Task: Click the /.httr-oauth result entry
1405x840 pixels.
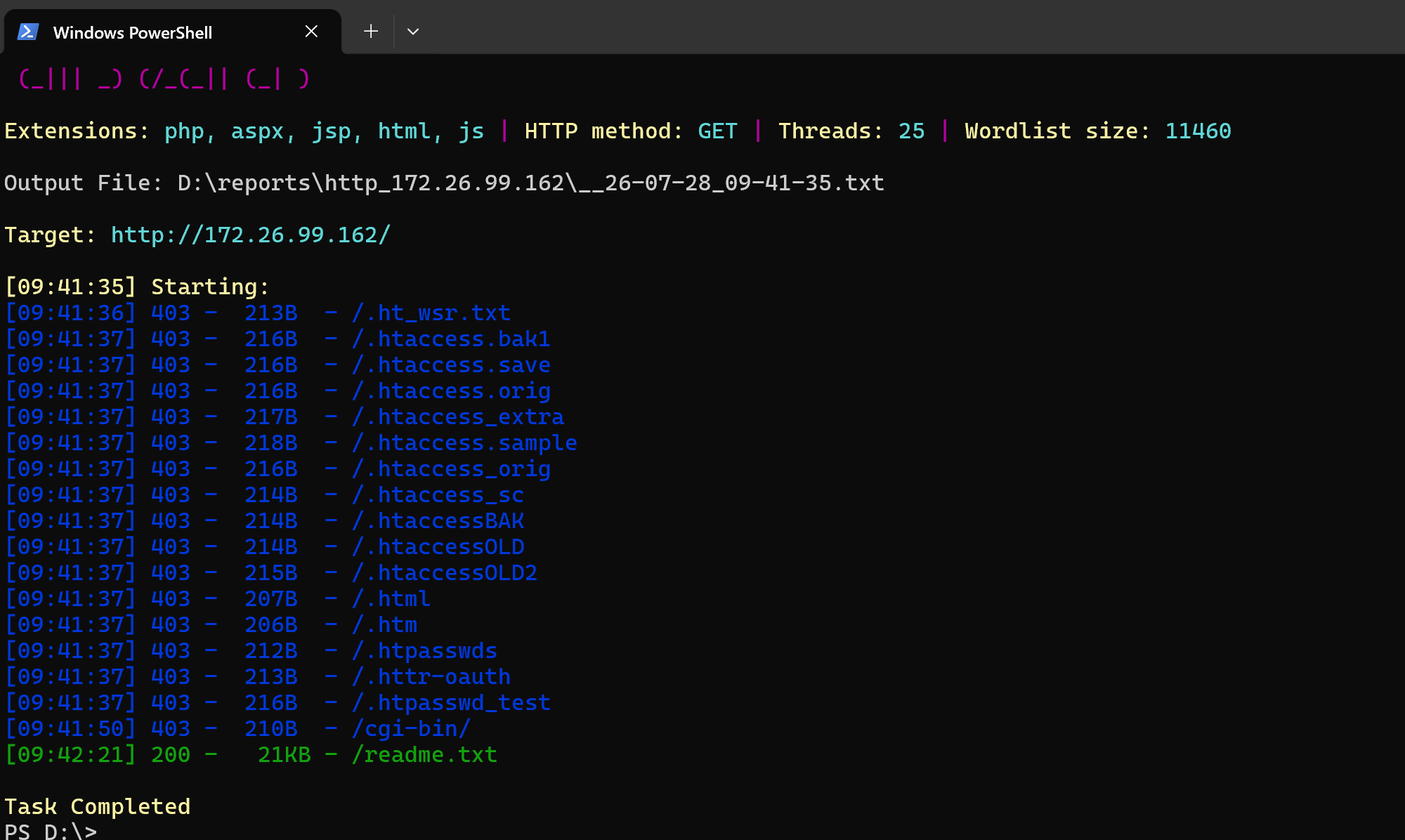Action: 431,676
